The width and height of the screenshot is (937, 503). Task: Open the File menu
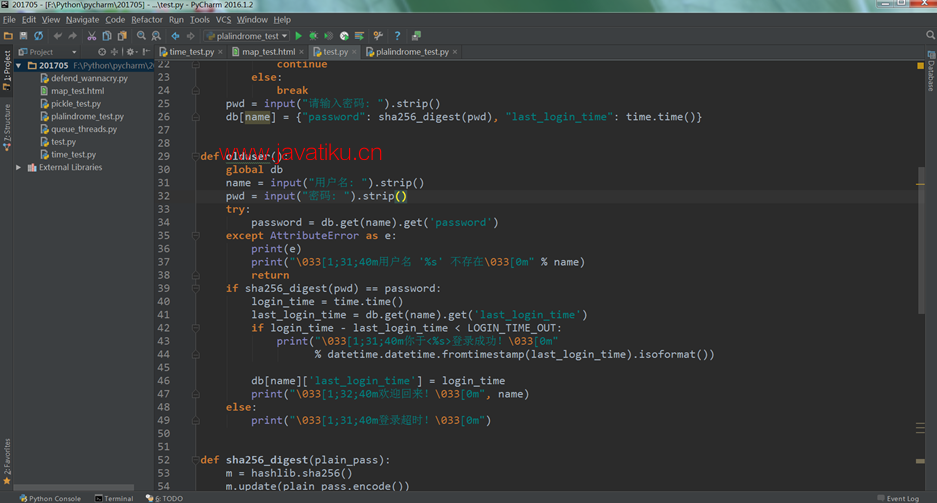pos(9,20)
